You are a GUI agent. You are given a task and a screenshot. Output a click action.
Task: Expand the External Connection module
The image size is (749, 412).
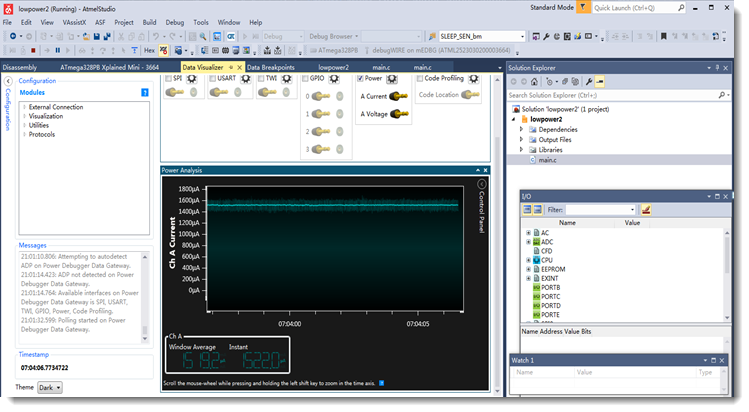24,107
